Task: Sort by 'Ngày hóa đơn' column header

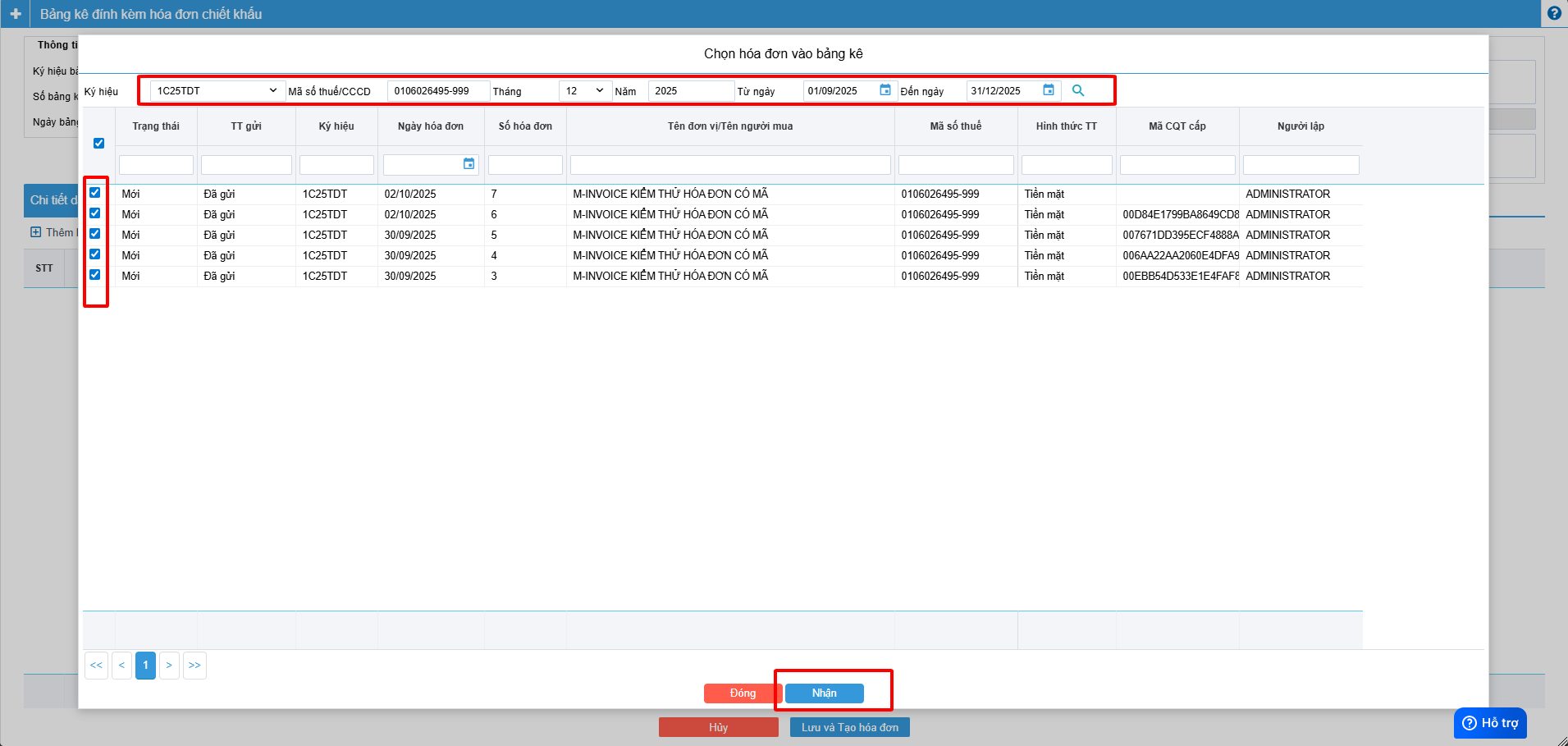Action: (x=430, y=126)
